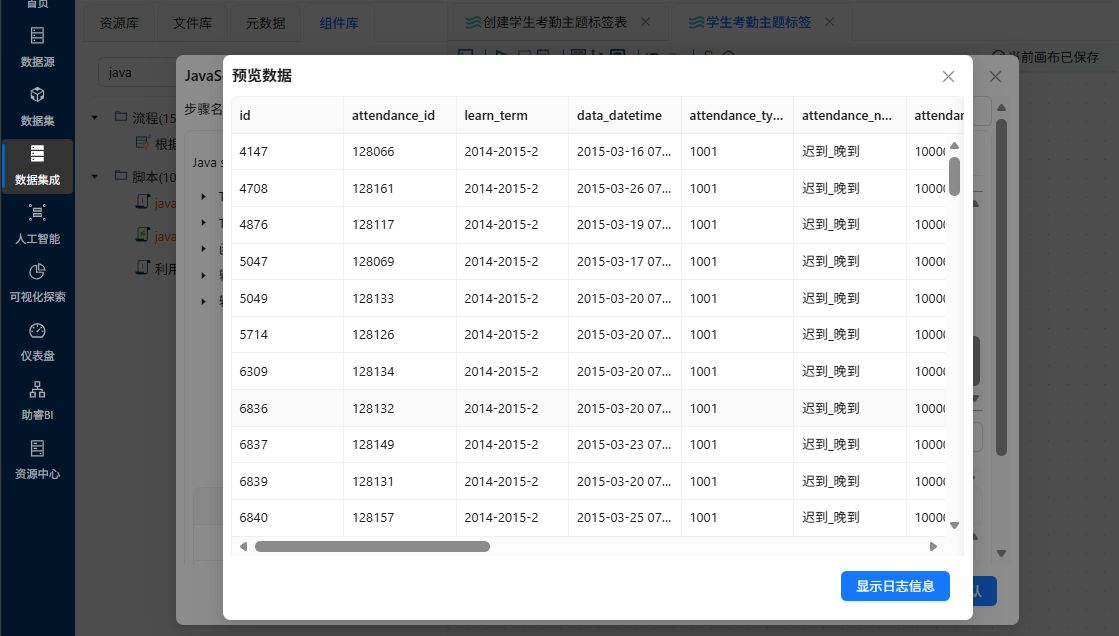Open the 创建学生考勤主题标签表 tab
1119x636 pixels.
pyautogui.click(x=547, y=22)
